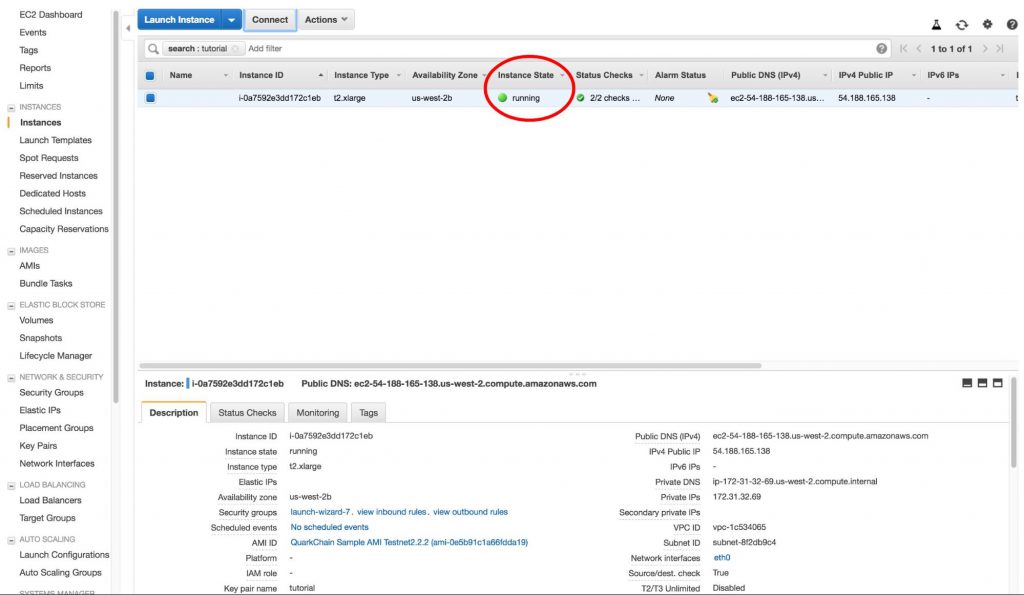Open AMIs in the sidebar
Image resolution: width=1024 pixels, height=595 pixels.
pyautogui.click(x=29, y=266)
